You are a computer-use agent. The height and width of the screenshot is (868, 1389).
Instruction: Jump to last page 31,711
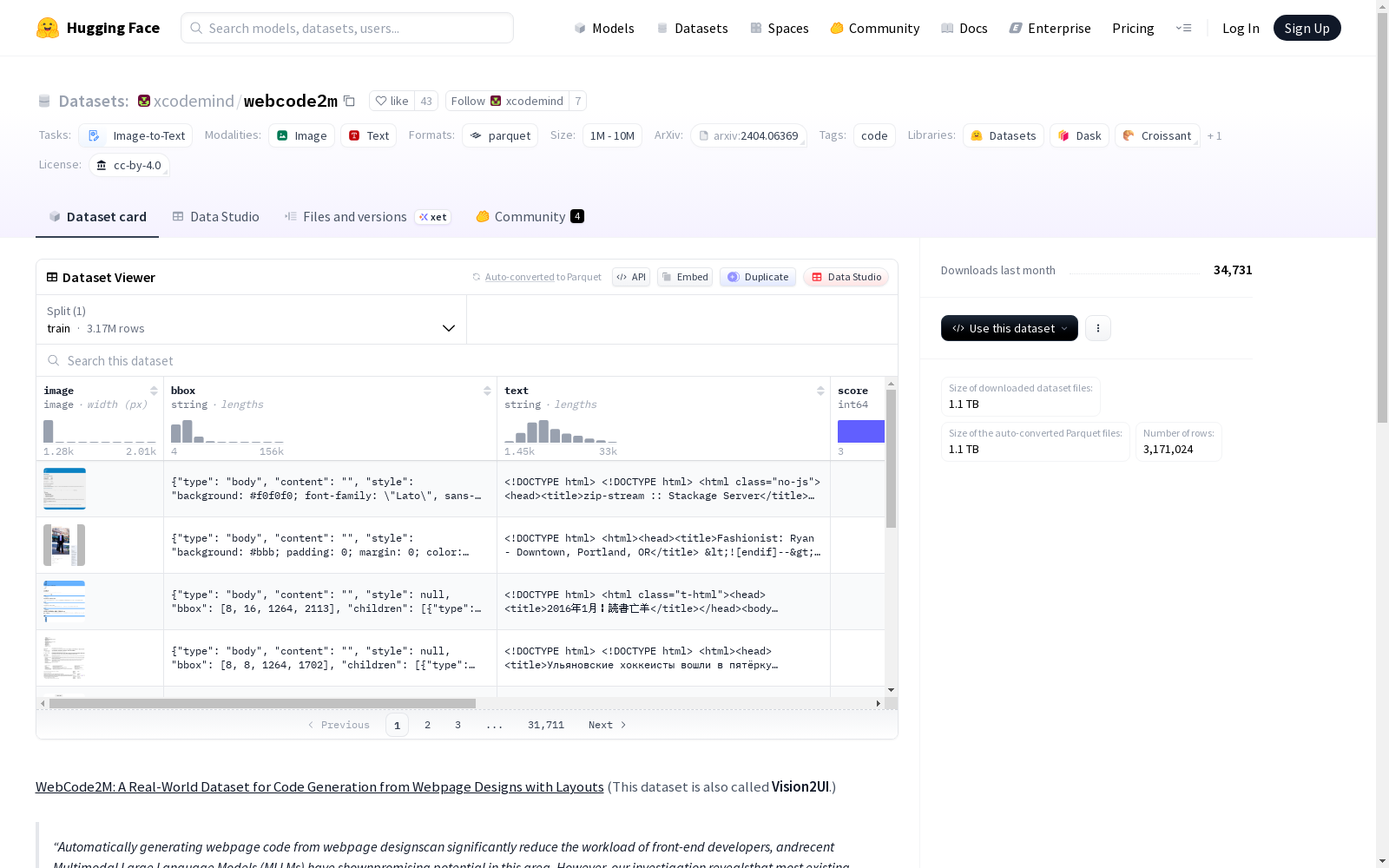(546, 725)
